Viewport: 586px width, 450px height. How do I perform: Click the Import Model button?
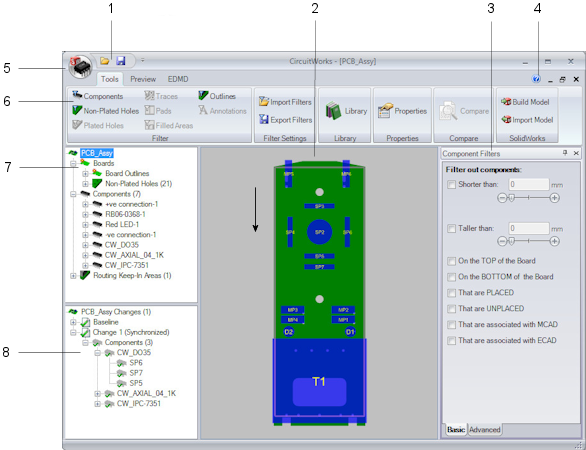(x=527, y=120)
